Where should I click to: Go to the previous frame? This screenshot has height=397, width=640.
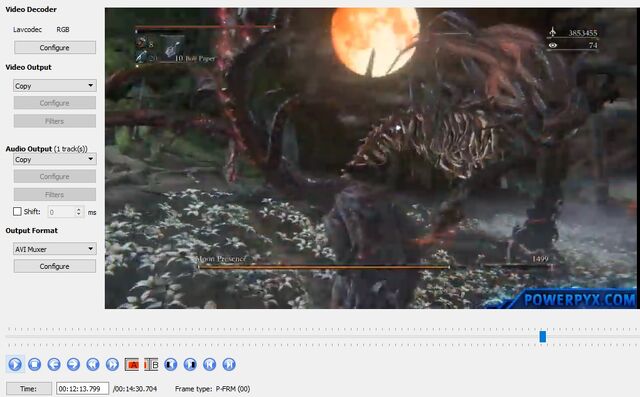pos(54,364)
